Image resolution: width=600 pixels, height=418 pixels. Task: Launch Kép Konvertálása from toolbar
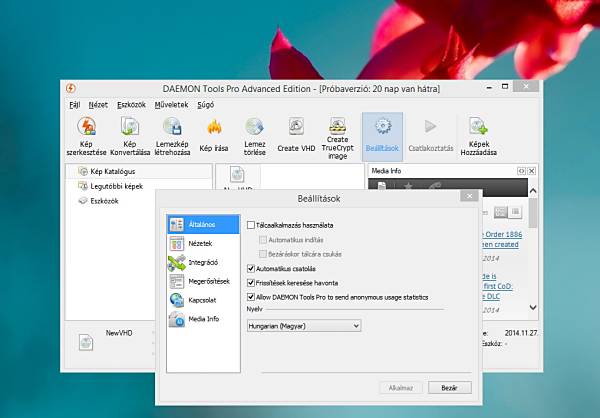(130, 137)
